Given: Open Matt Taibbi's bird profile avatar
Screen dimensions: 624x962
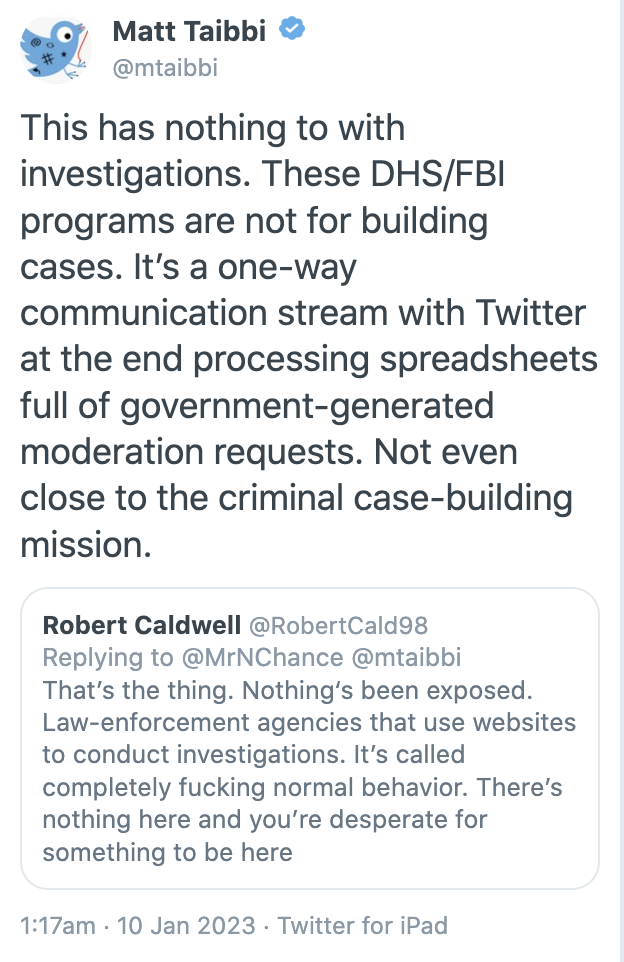Looking at the screenshot, I should [x=55, y=50].
